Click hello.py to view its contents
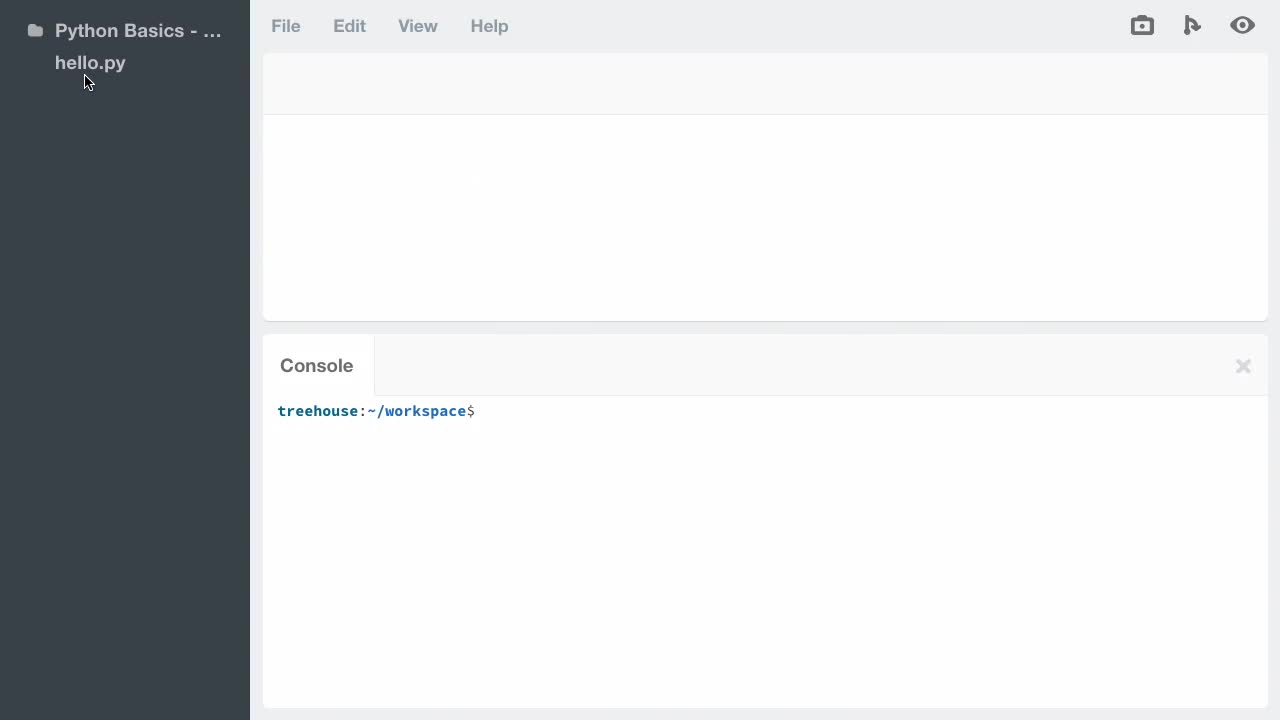This screenshot has width=1280, height=720. 90,63
